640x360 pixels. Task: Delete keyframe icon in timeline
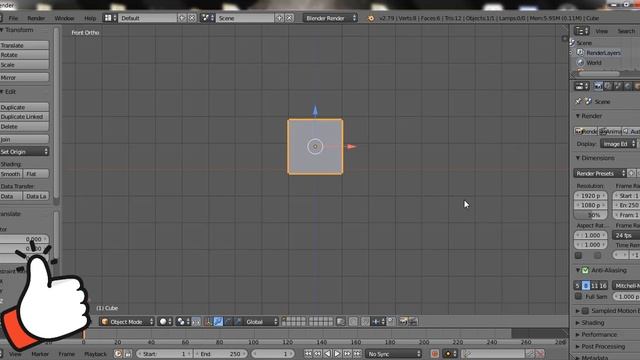(x=540, y=354)
